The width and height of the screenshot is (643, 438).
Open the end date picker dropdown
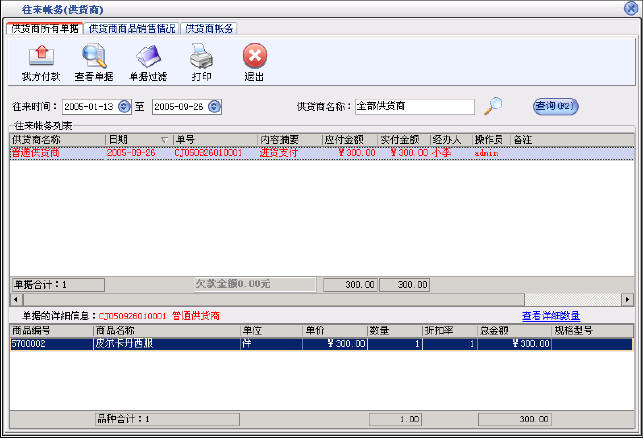click(x=214, y=107)
